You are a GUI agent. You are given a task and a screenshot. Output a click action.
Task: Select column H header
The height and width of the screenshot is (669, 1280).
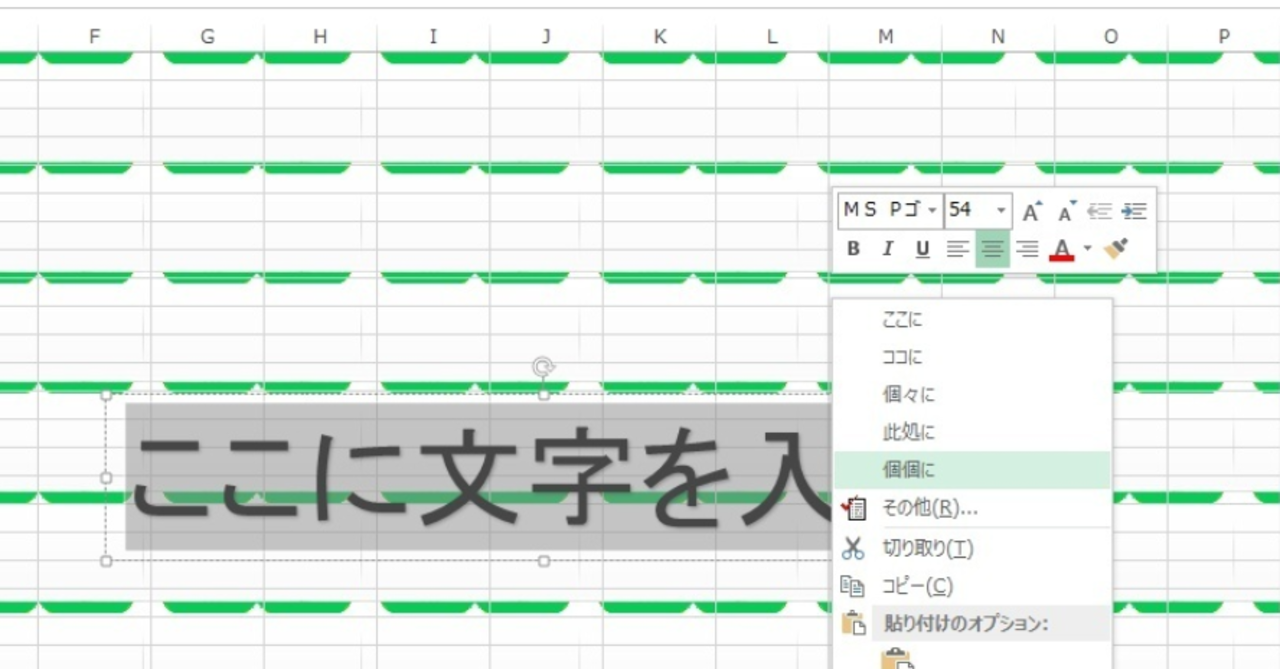click(320, 37)
